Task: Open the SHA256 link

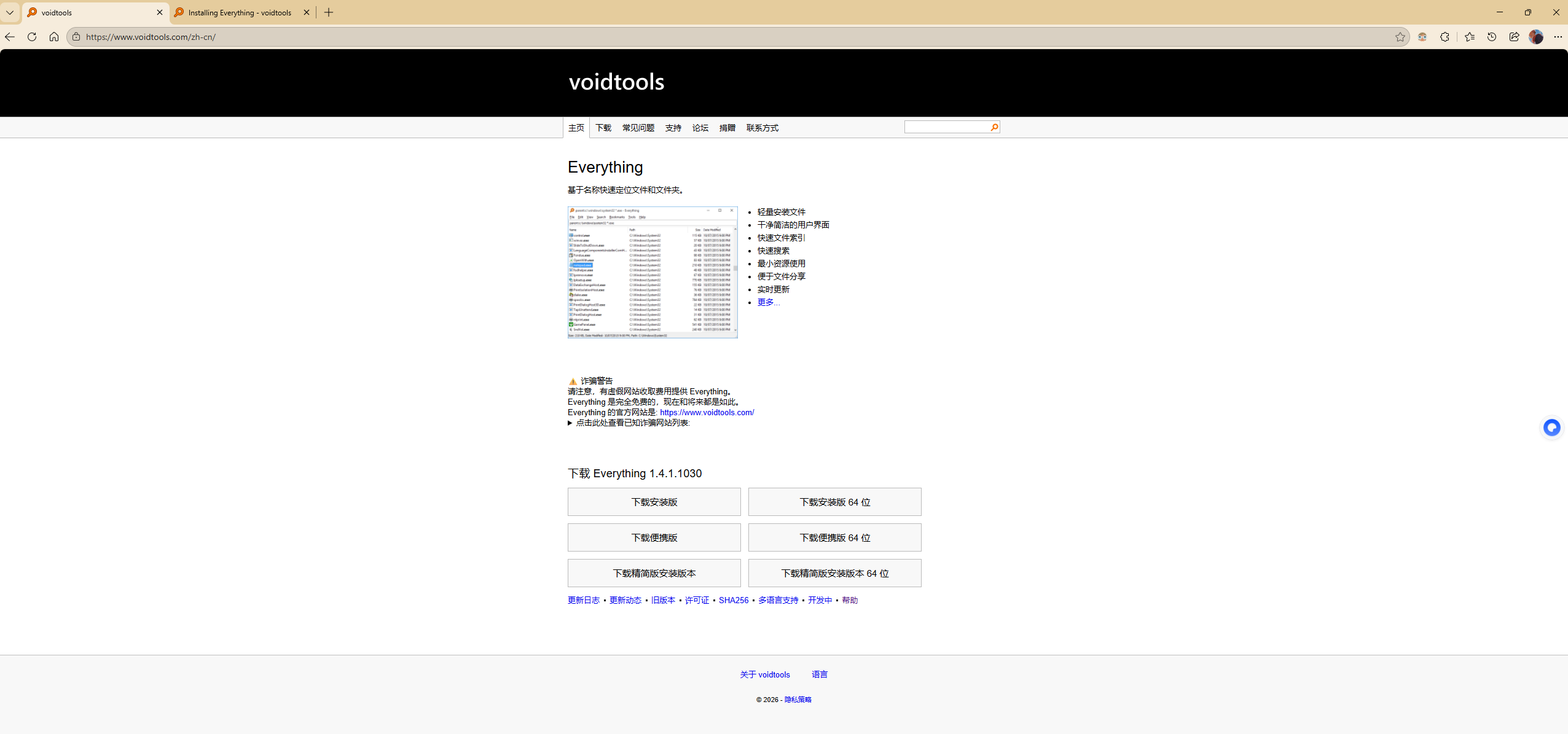Action: pyautogui.click(x=734, y=600)
